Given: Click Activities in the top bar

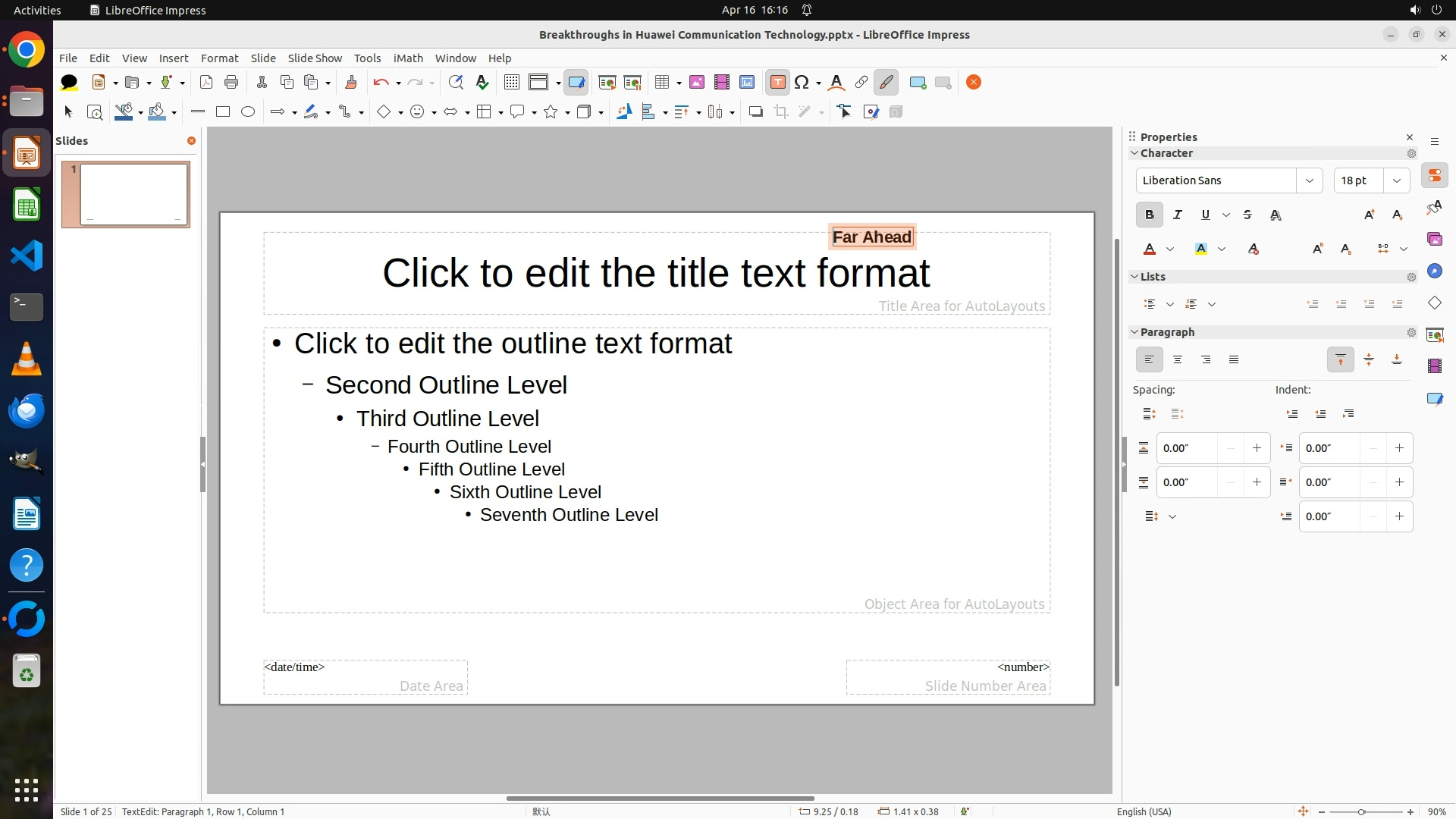Looking at the screenshot, I should tap(37, 10).
